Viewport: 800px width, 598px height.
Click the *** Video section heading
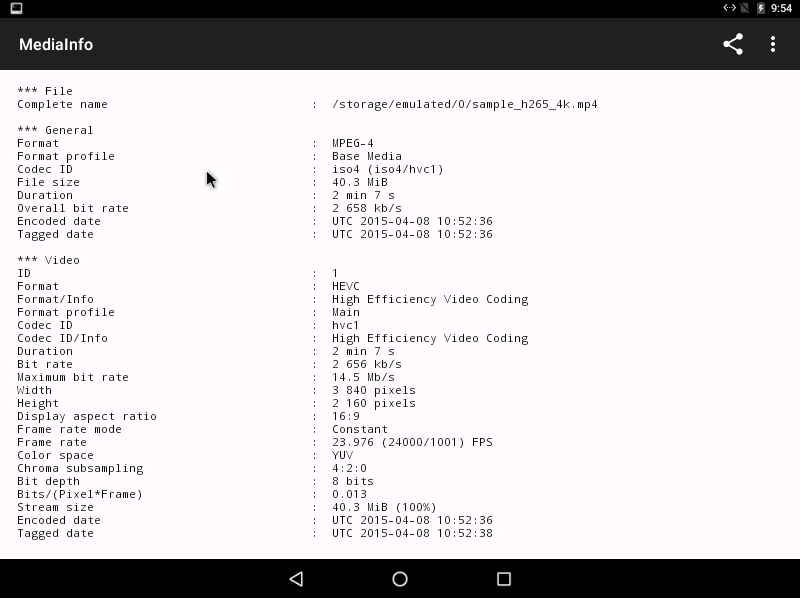[48, 260]
